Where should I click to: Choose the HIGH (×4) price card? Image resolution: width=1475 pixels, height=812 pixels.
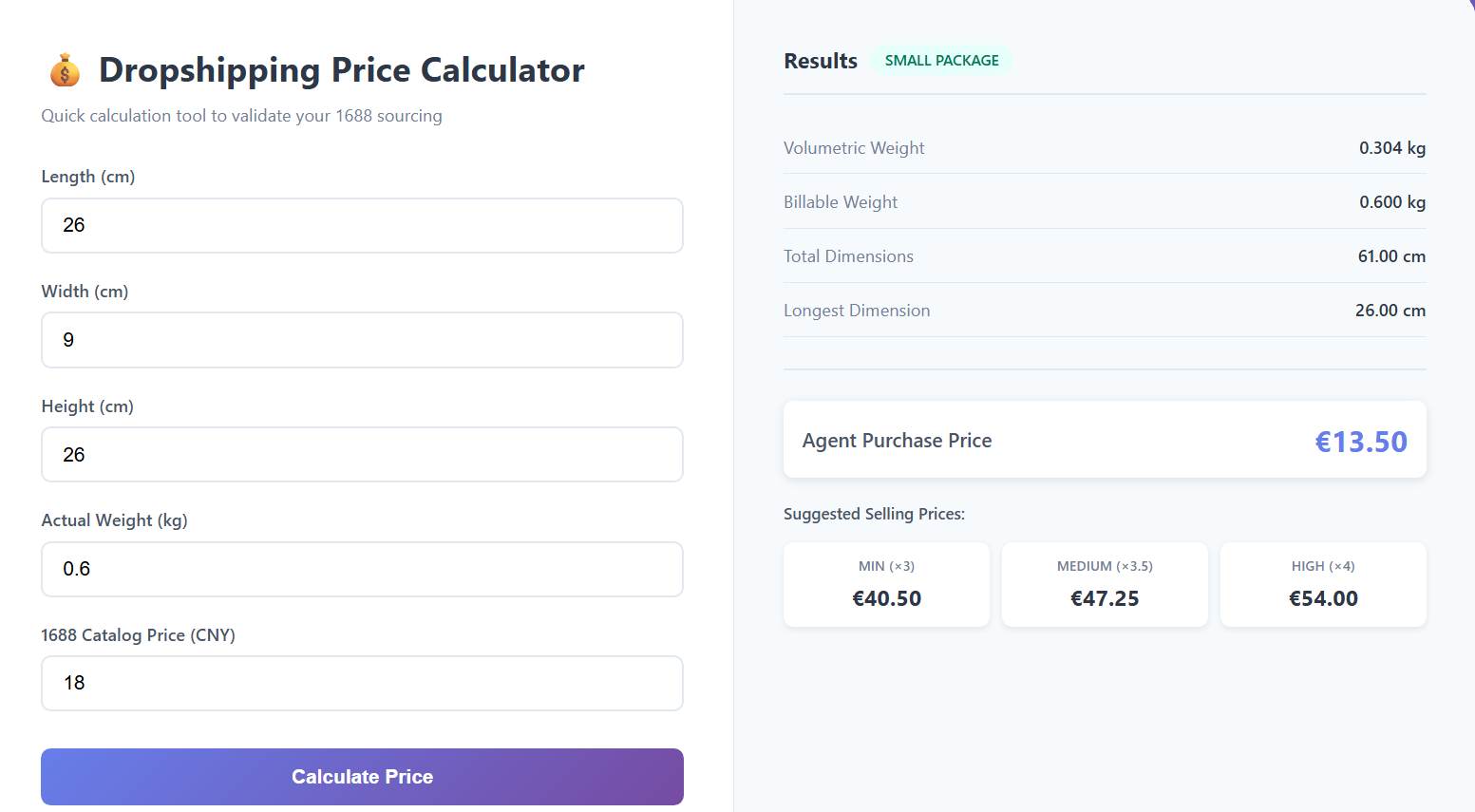coord(1323,585)
